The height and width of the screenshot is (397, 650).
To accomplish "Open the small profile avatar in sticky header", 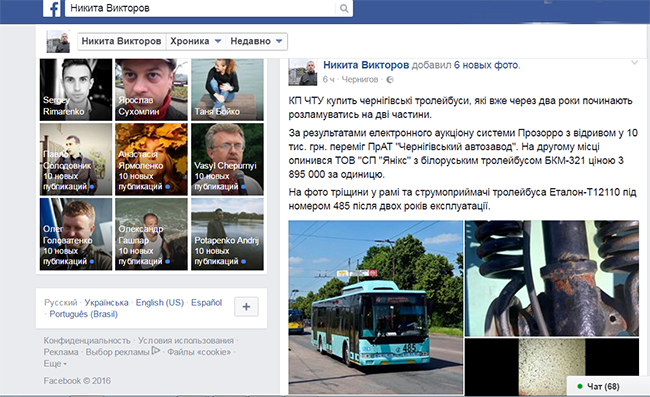I will pos(58,41).
